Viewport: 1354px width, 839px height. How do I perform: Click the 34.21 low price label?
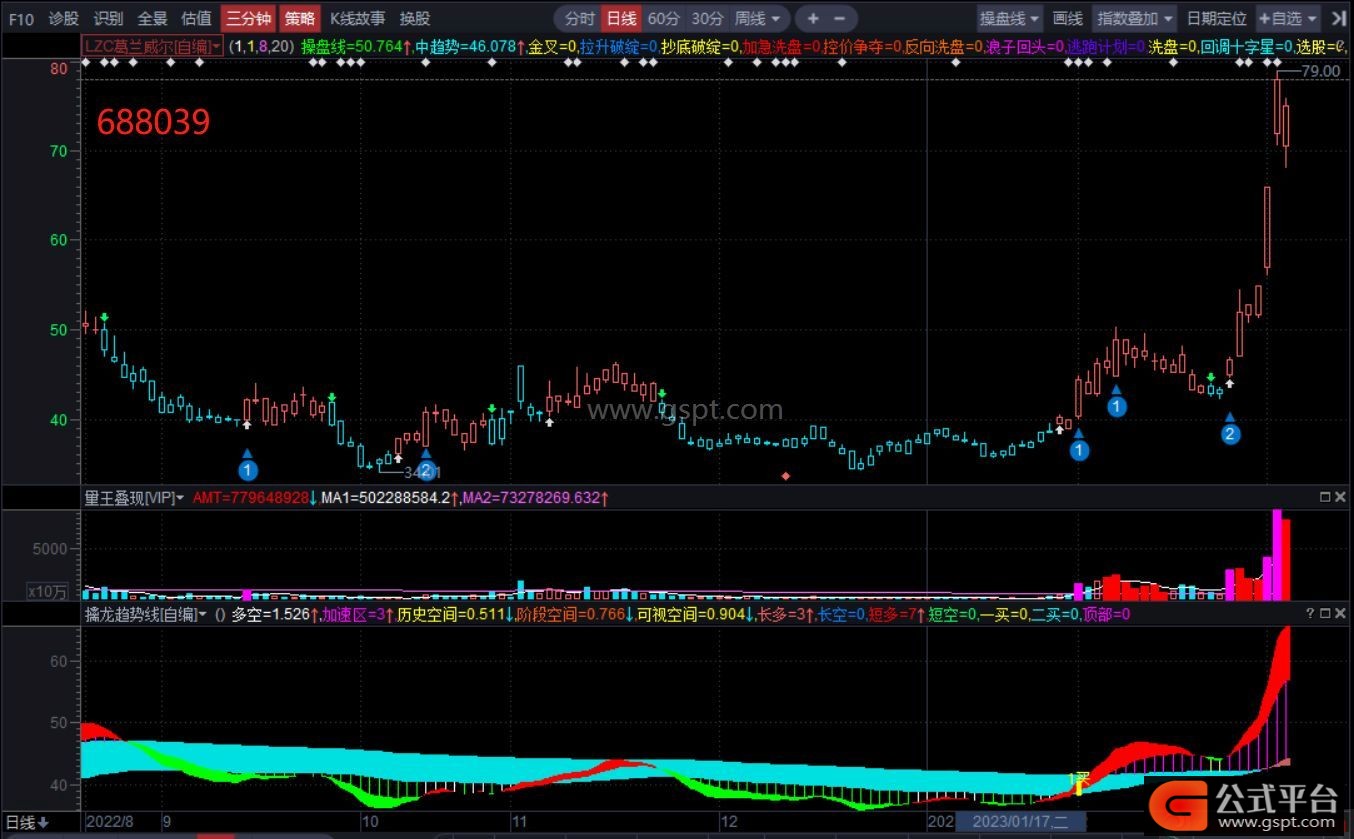[422, 472]
